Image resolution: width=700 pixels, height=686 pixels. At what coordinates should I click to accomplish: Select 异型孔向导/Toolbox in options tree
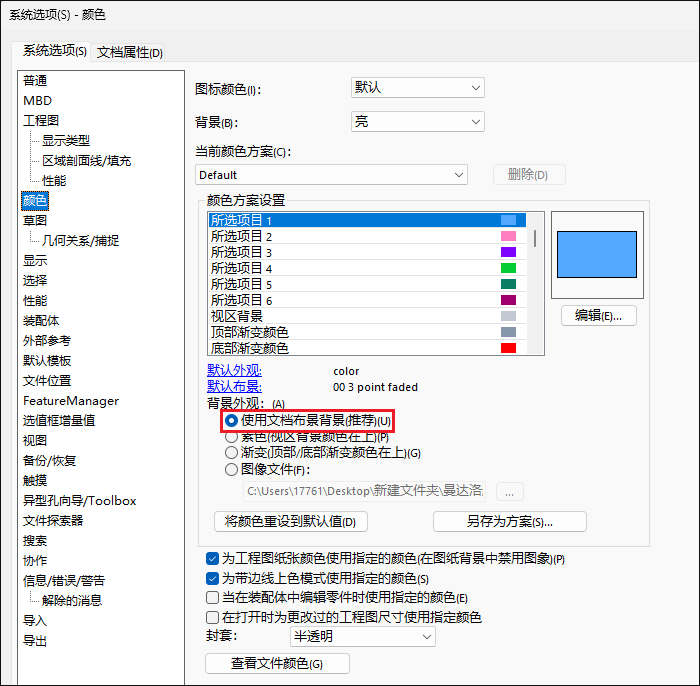79,501
